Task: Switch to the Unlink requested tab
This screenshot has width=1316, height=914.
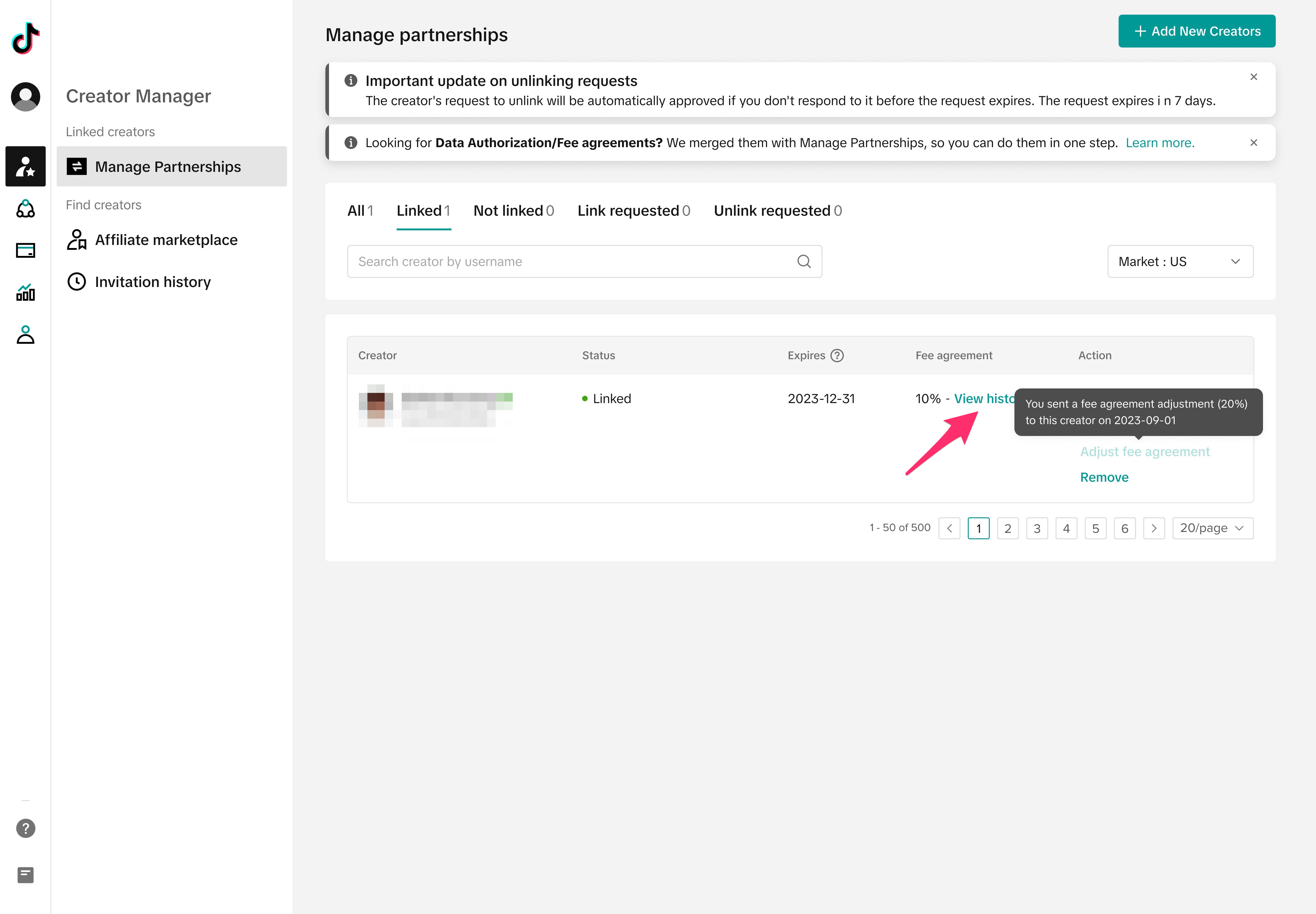Action: tap(777, 211)
